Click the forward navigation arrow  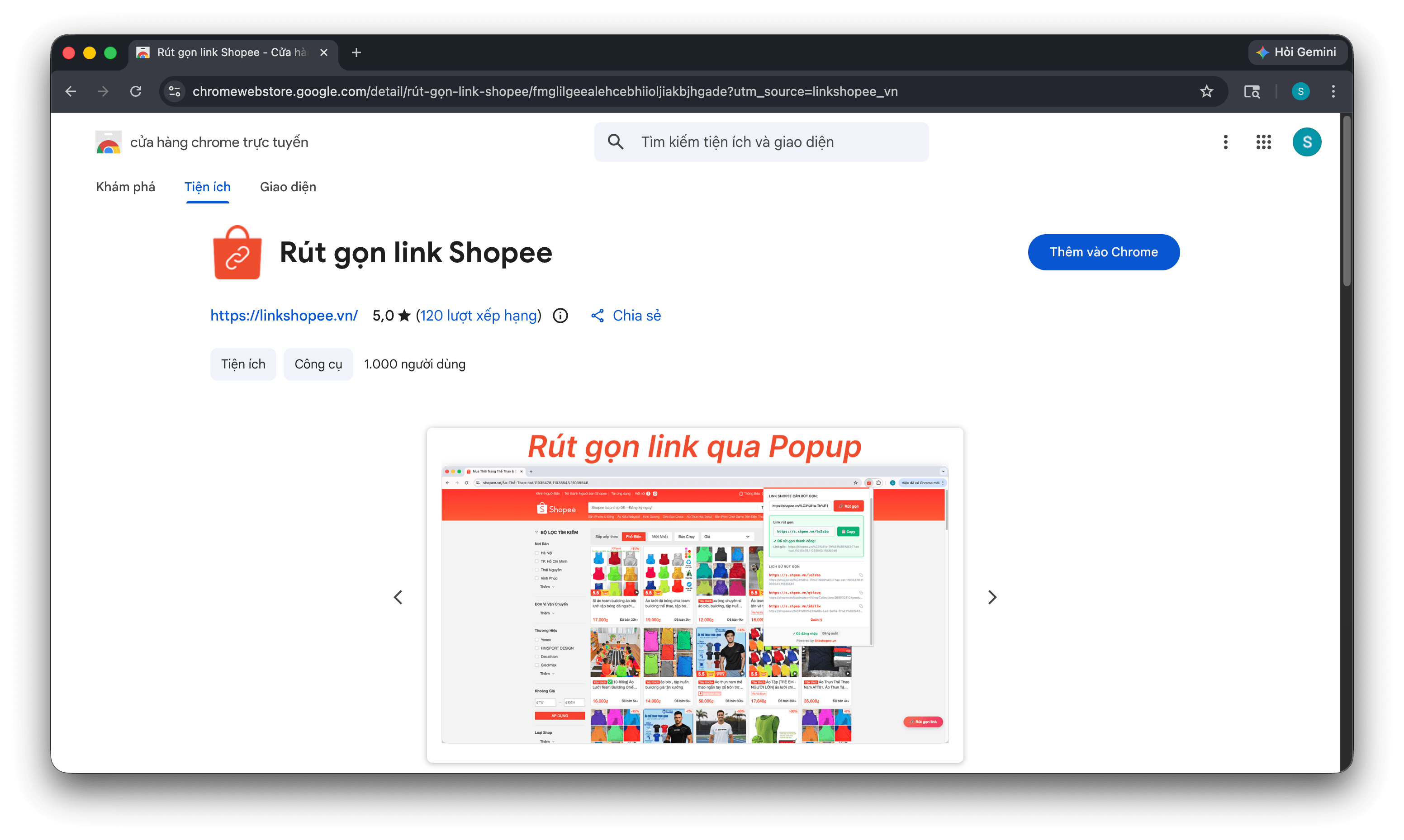103,91
